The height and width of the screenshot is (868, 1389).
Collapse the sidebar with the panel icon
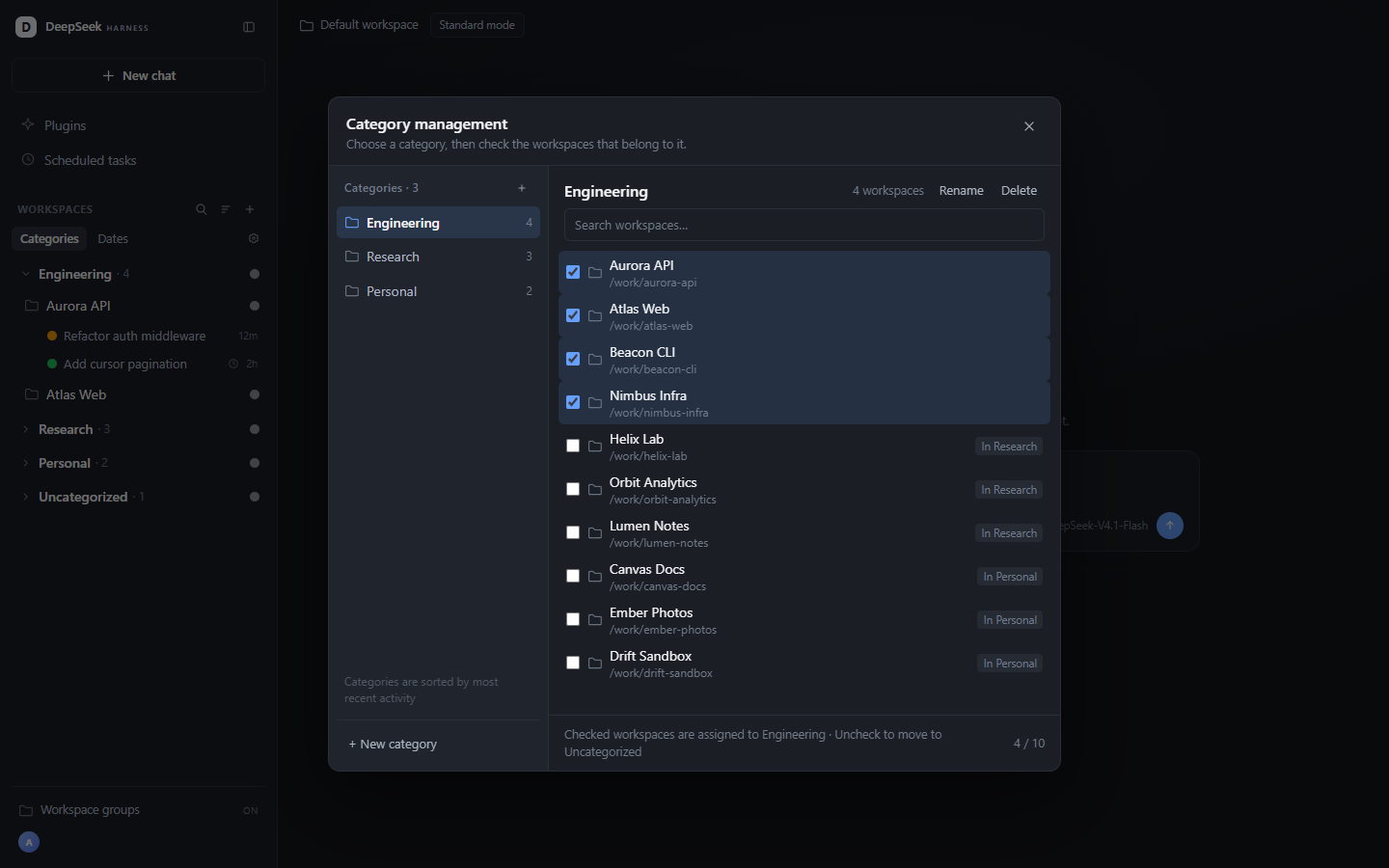tap(249, 27)
